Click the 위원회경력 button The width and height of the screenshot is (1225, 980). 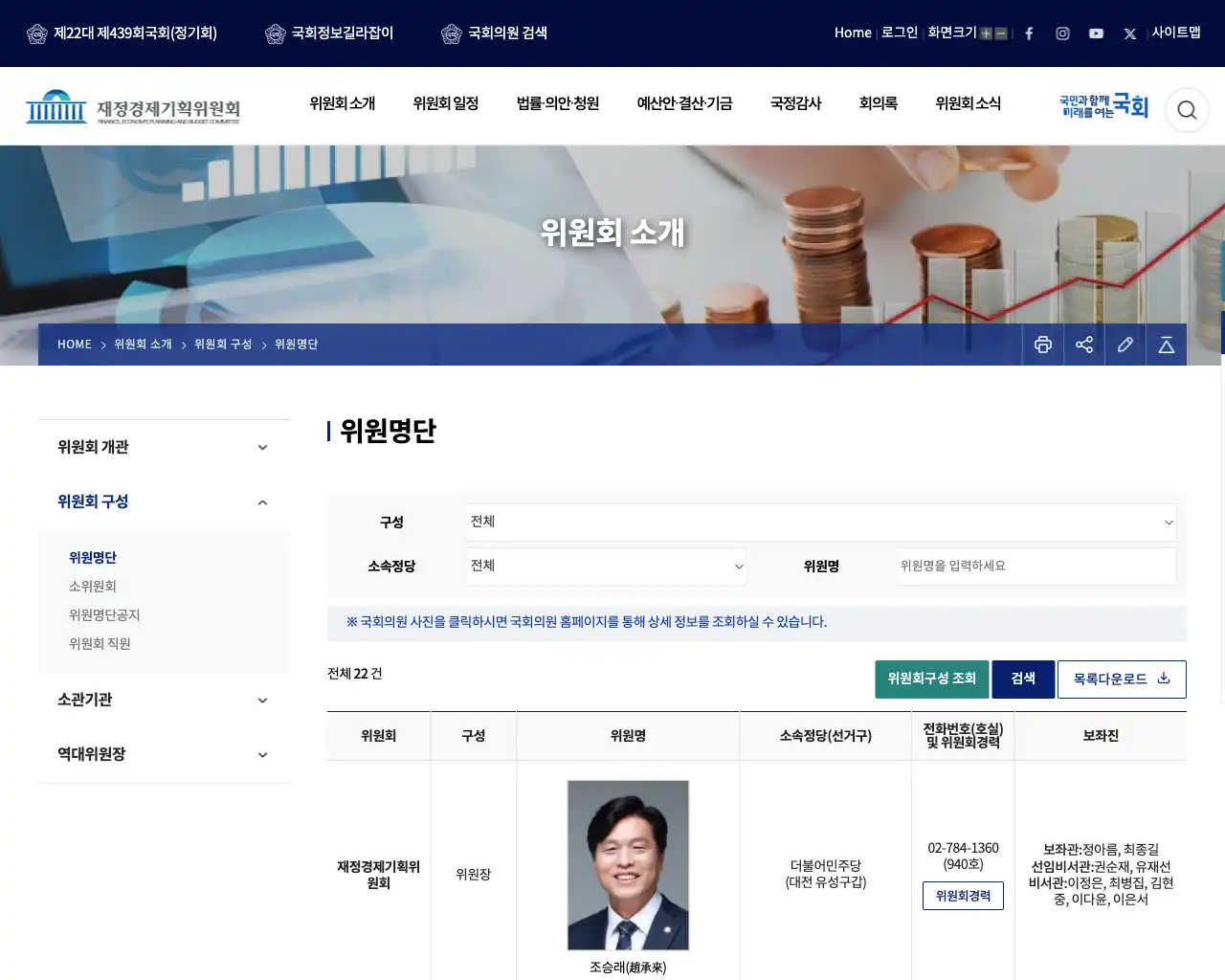(963, 896)
